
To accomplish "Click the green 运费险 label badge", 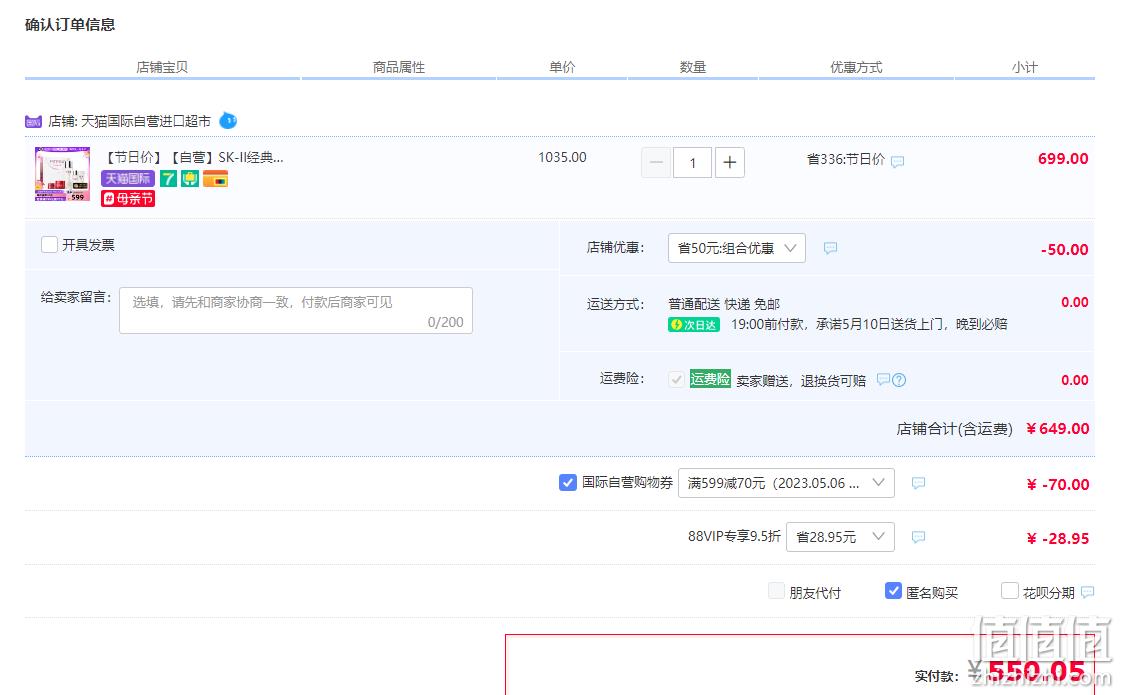I will pos(710,379).
